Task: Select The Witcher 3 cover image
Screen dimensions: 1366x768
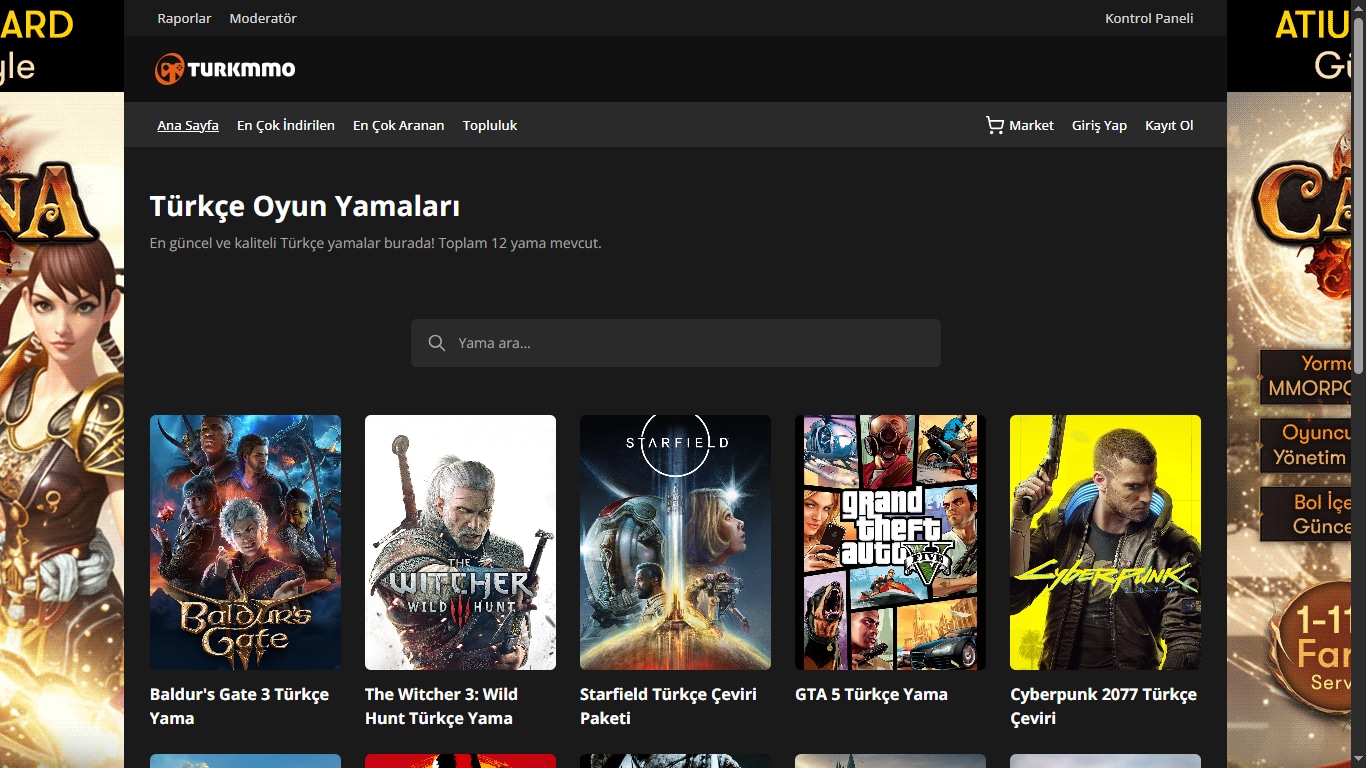Action: (460, 542)
